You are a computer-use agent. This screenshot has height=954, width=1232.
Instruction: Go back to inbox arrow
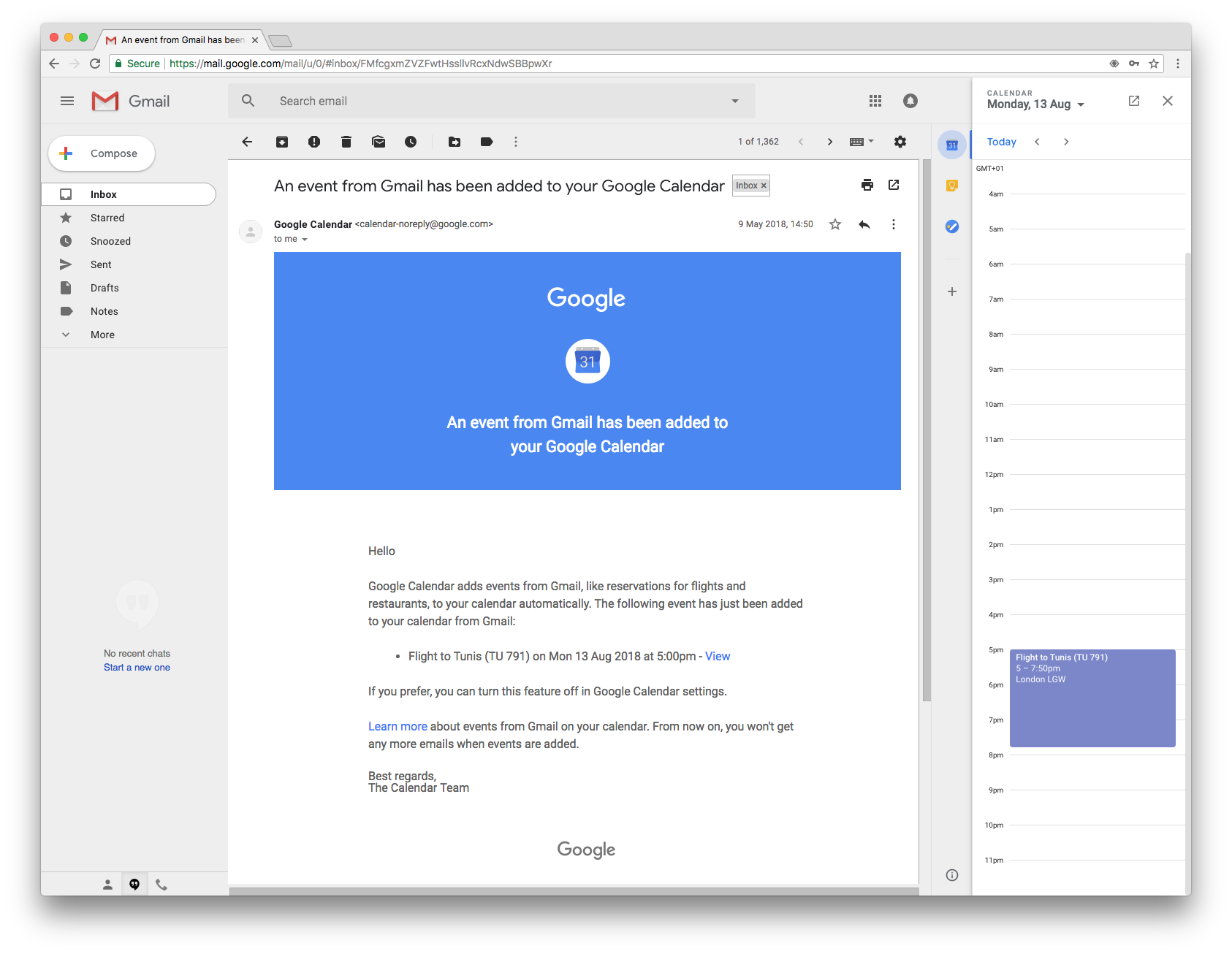[x=247, y=142]
